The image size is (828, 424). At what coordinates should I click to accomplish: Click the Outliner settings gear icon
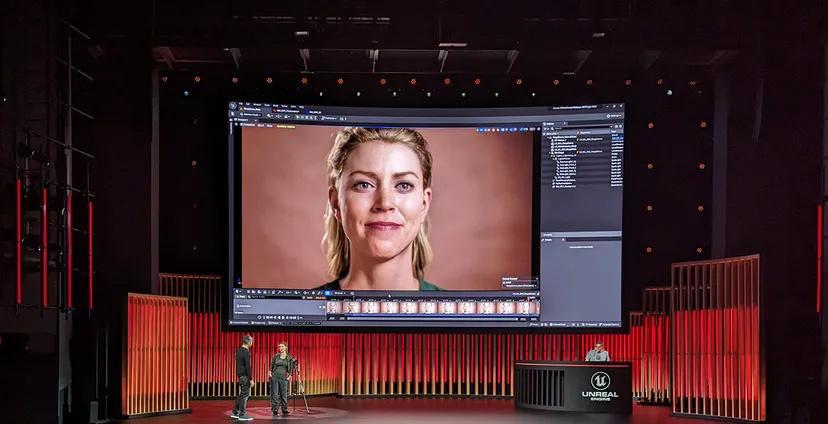coord(620,126)
